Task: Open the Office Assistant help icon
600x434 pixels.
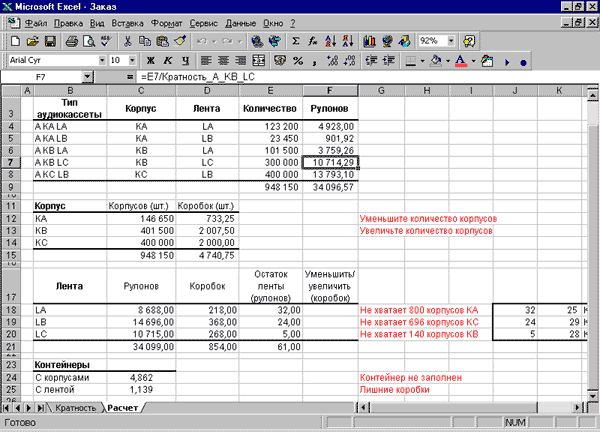Action: [469, 41]
